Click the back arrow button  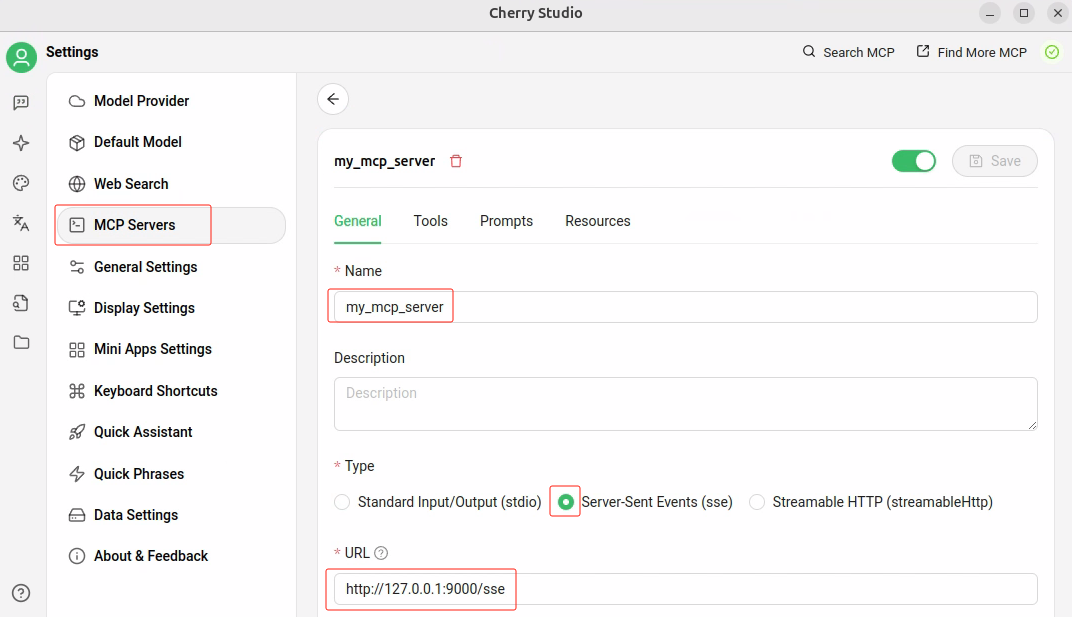pyautogui.click(x=333, y=99)
